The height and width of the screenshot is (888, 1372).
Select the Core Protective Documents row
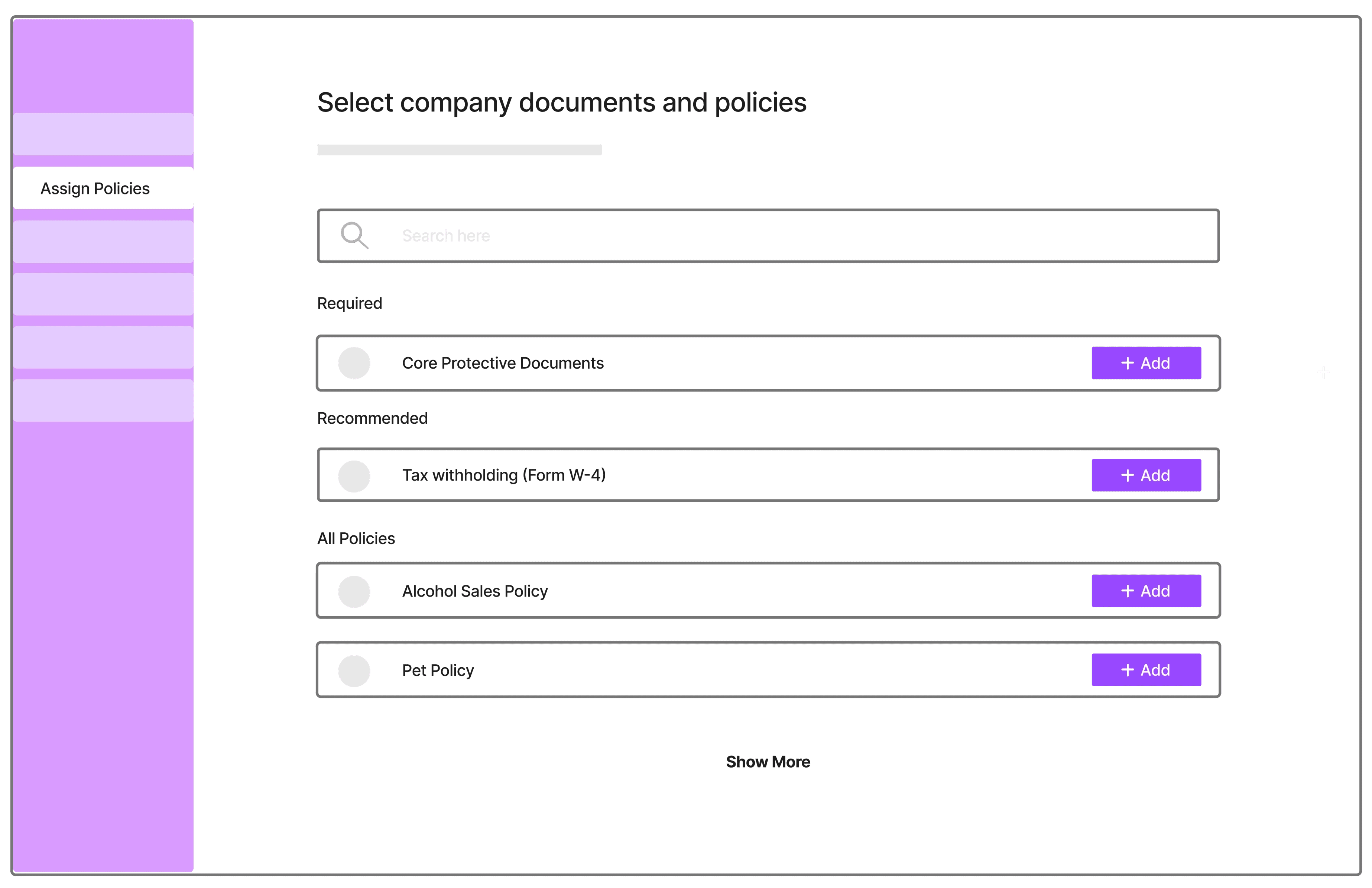(x=768, y=363)
